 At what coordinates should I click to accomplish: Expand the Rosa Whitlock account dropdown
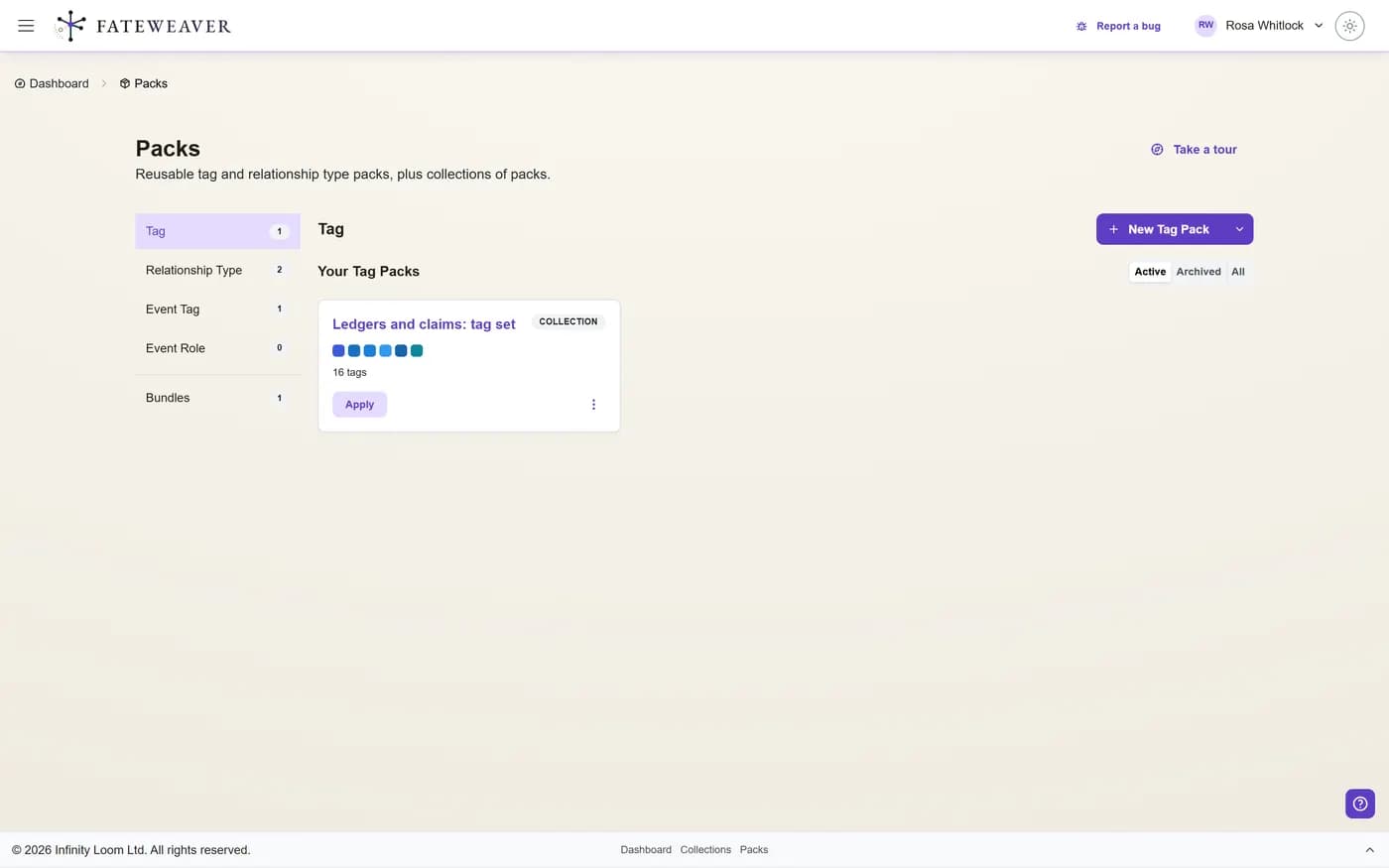[1319, 26]
